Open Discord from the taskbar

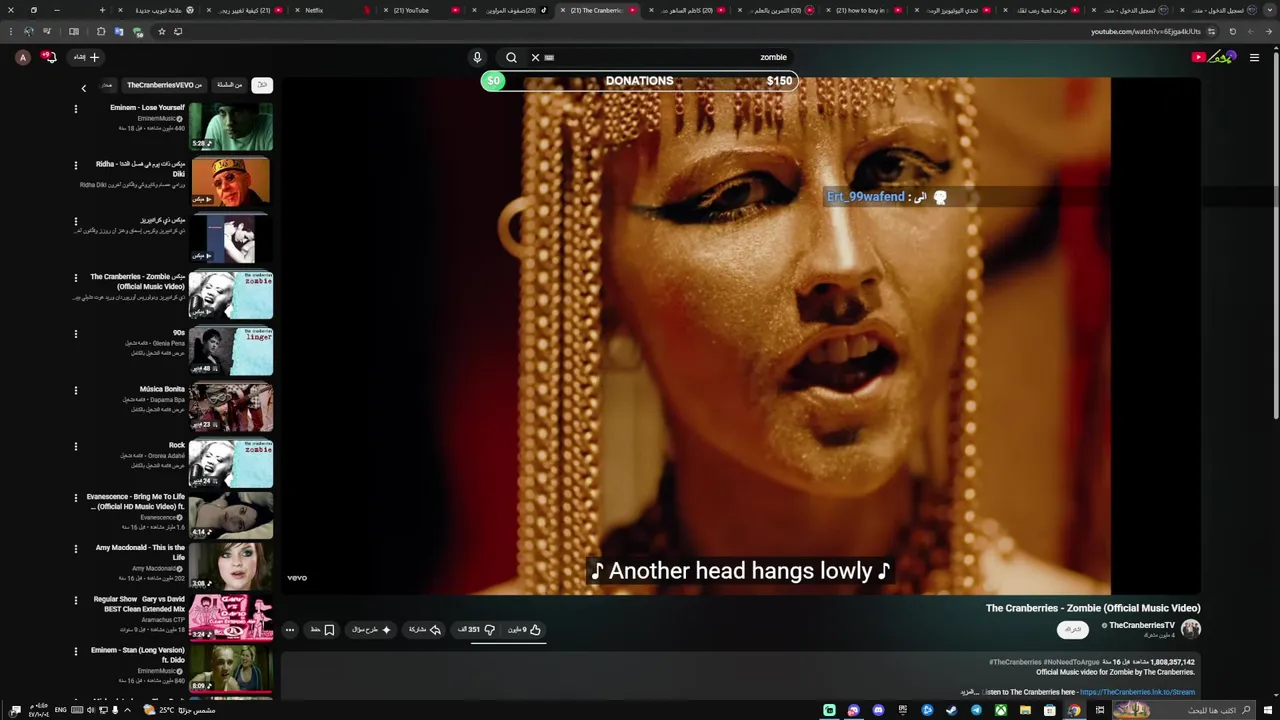(x=878, y=710)
